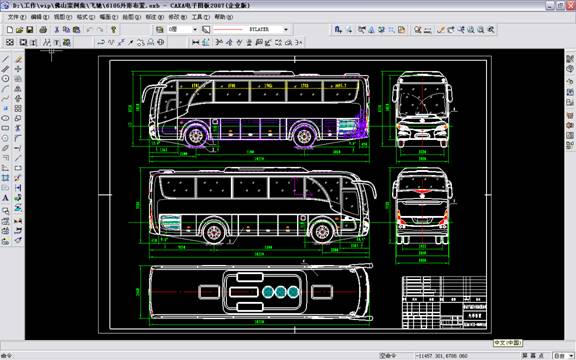Open the 文件 menu
Image resolution: width=576 pixels, height=360 pixels.
(x=17, y=17)
